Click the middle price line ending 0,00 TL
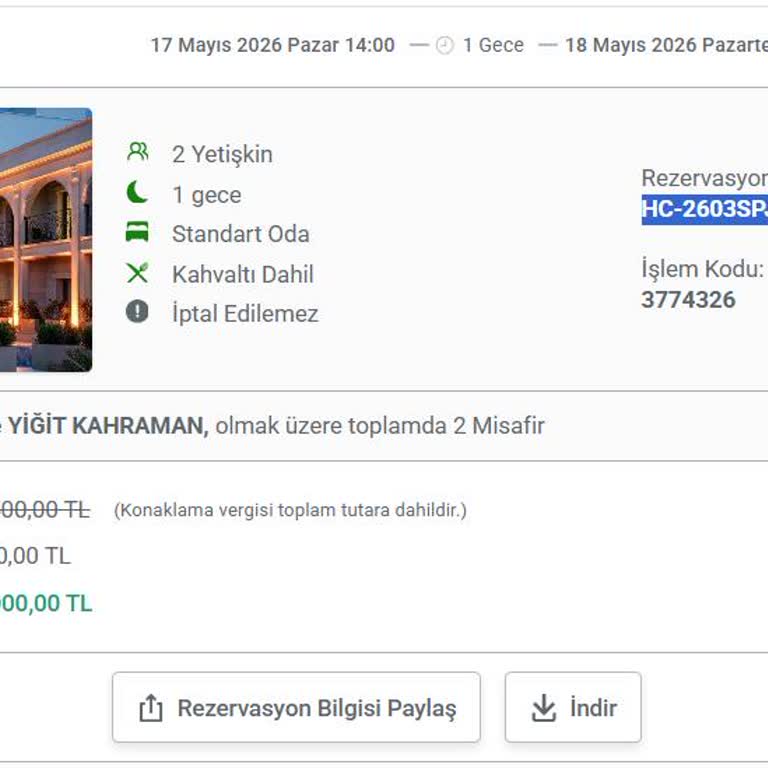Image resolution: width=768 pixels, height=768 pixels. click(x=35, y=556)
